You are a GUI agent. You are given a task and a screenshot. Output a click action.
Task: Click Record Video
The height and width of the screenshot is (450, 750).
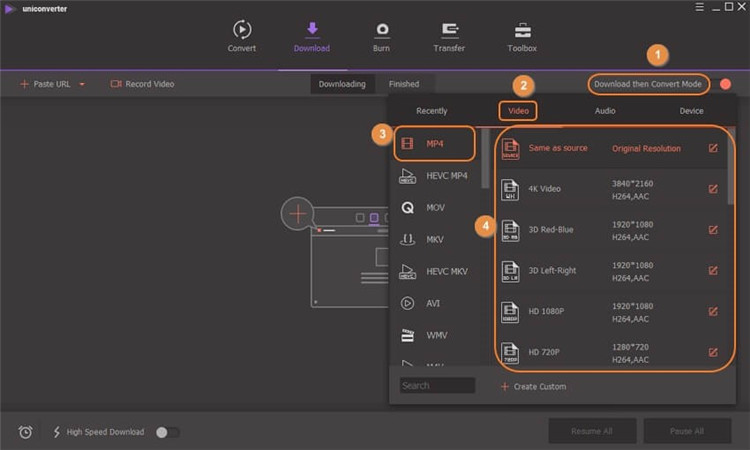pos(142,84)
